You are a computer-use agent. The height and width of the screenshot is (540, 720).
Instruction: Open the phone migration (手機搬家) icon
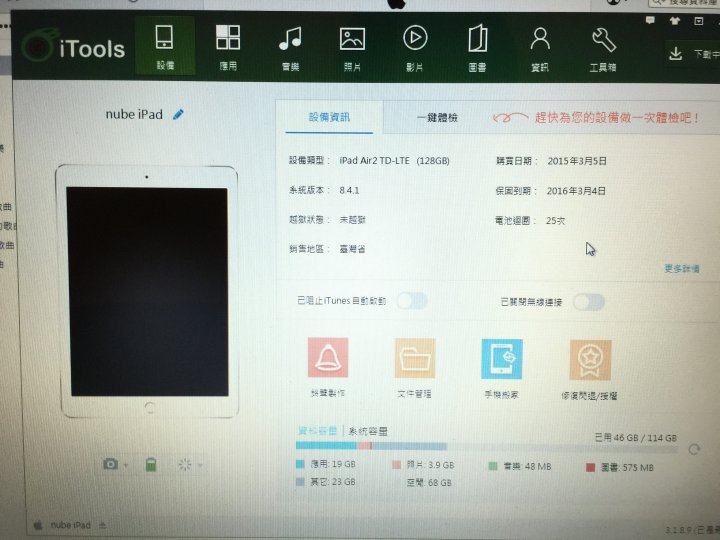[x=502, y=359]
